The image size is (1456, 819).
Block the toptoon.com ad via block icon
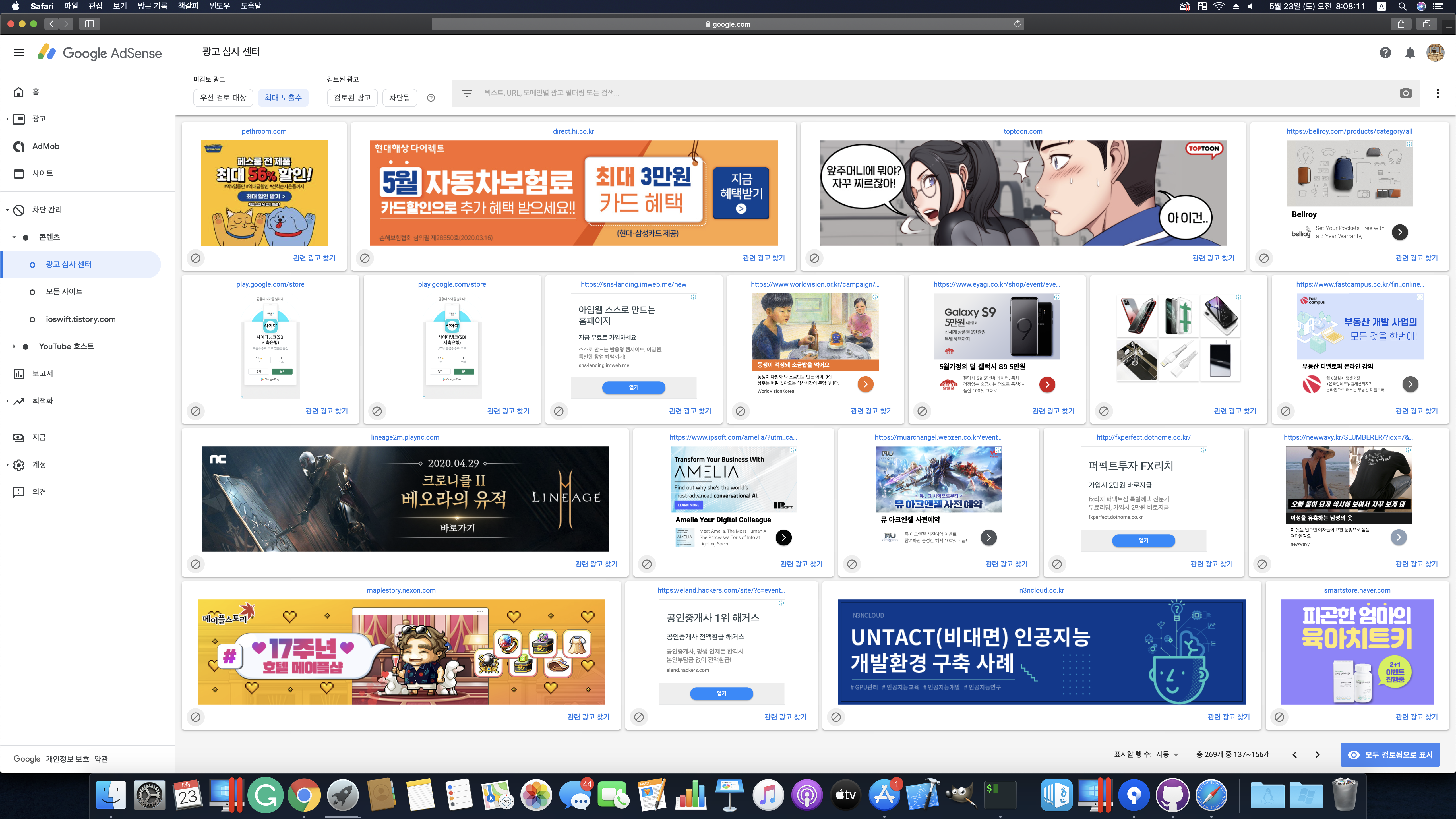point(814,258)
